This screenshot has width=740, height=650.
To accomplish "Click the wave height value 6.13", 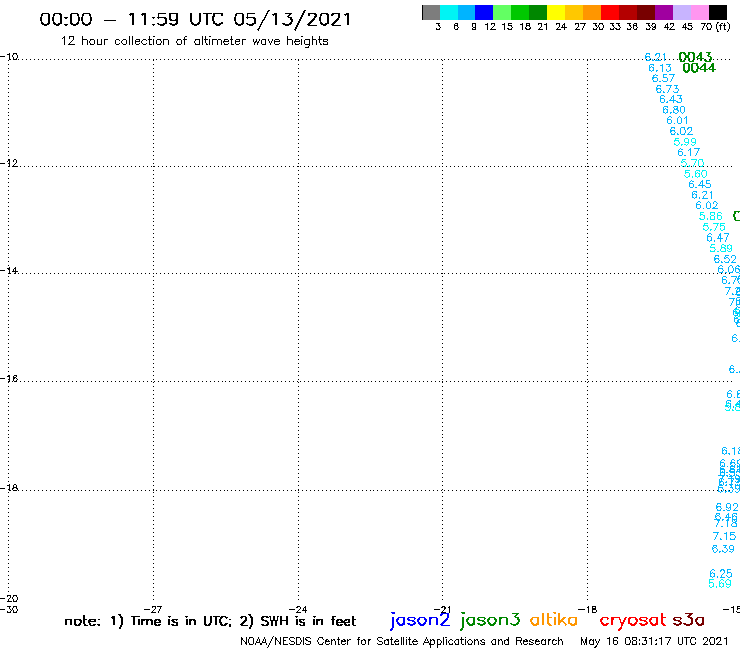I will [659, 68].
